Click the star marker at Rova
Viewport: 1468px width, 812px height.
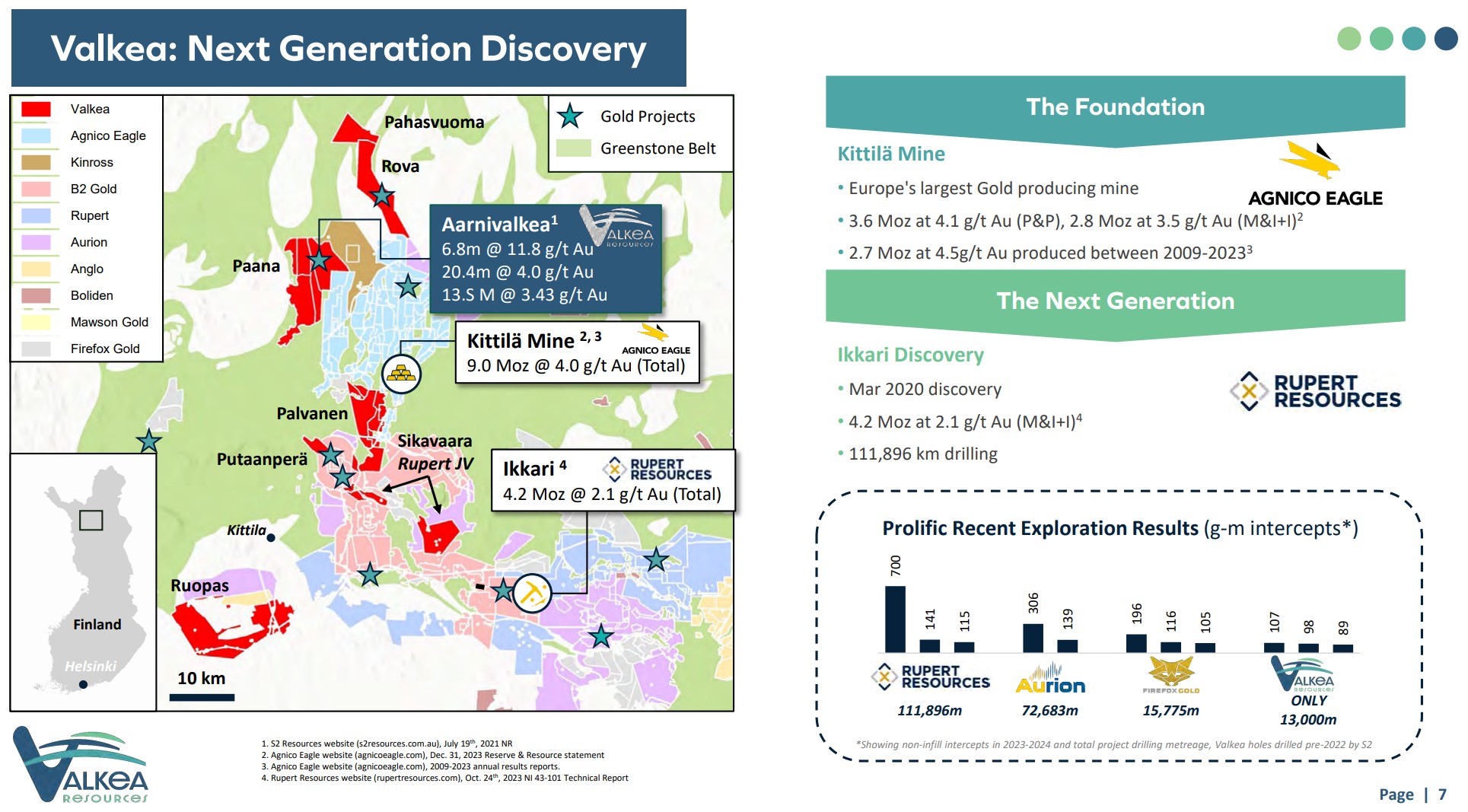click(382, 196)
